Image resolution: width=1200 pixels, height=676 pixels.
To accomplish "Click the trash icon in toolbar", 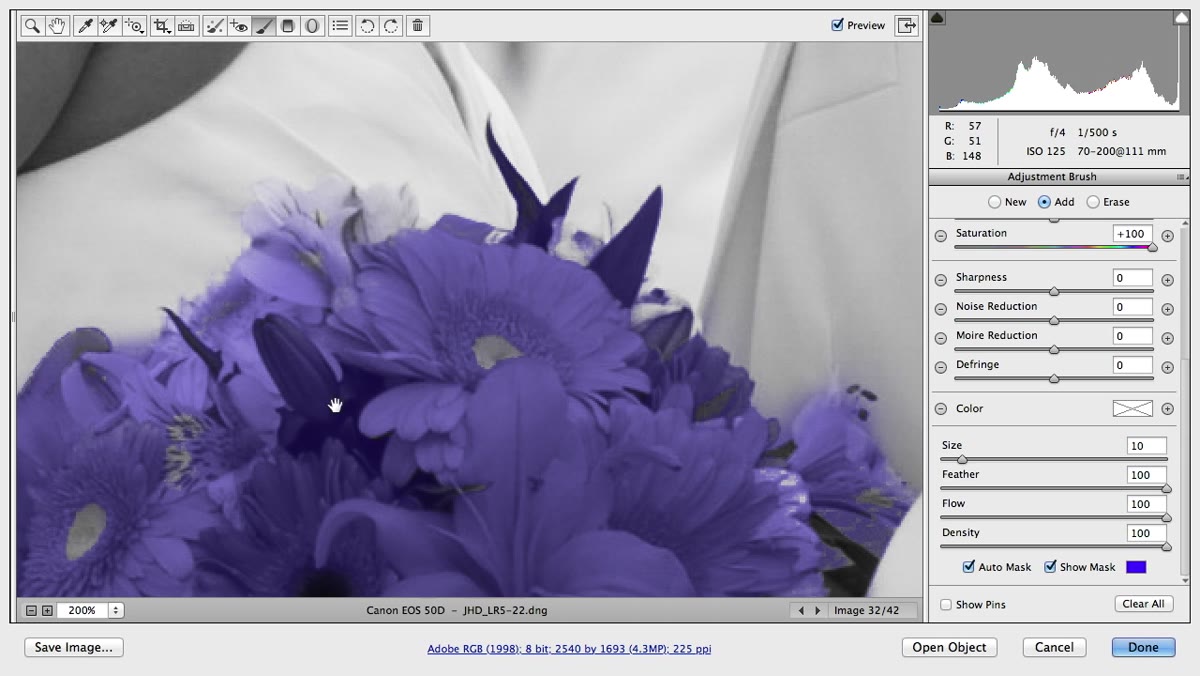I will pyautogui.click(x=418, y=26).
